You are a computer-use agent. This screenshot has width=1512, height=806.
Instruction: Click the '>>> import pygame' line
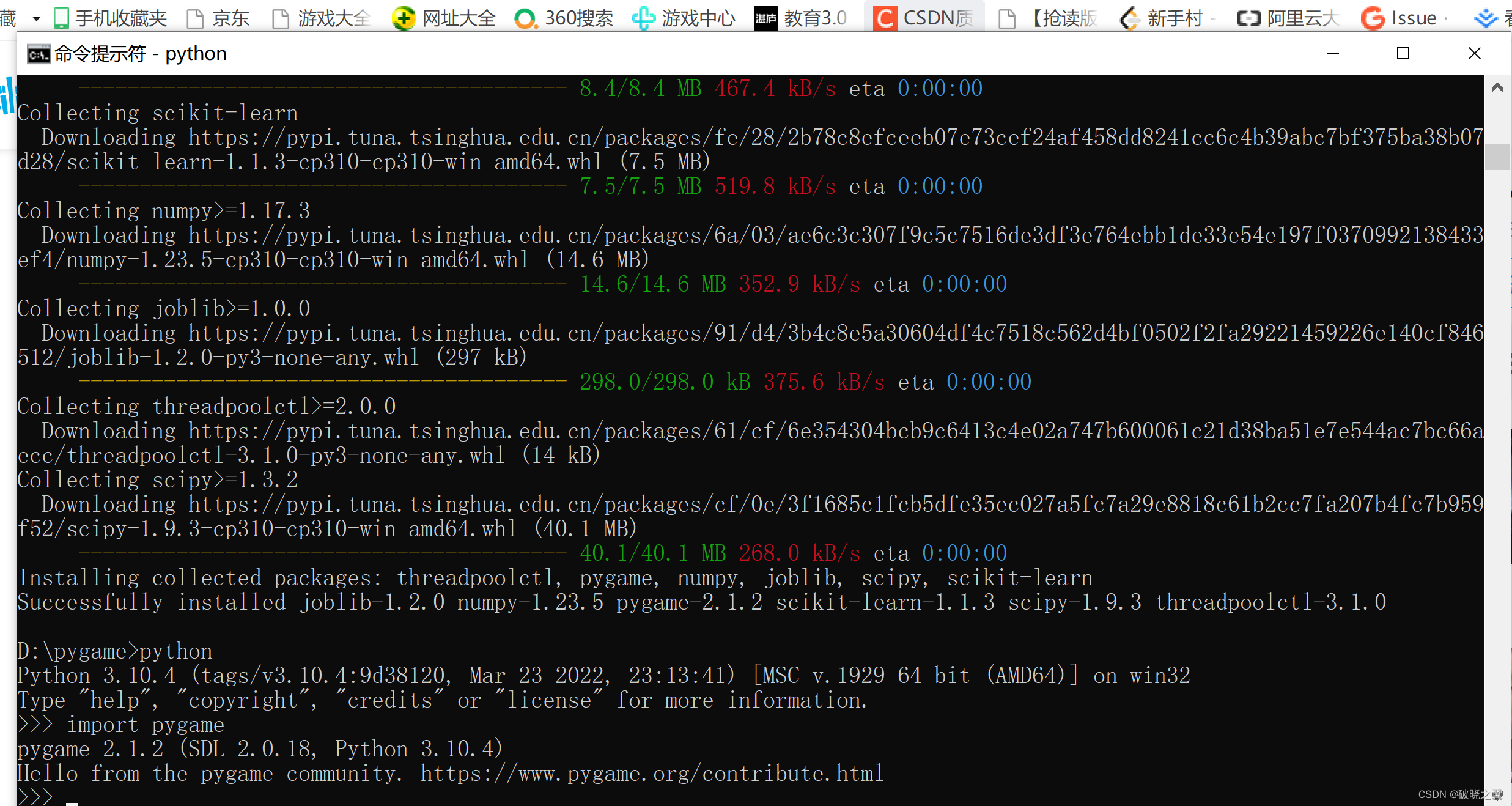[121, 725]
